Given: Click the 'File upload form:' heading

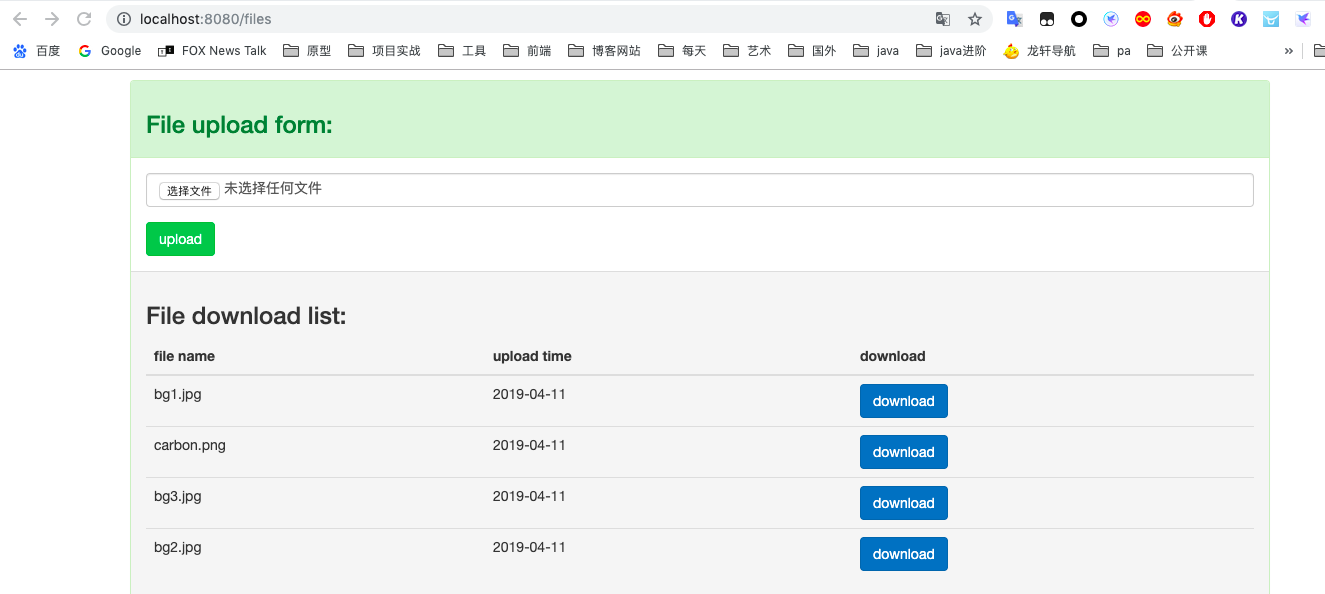Looking at the screenshot, I should [239, 125].
